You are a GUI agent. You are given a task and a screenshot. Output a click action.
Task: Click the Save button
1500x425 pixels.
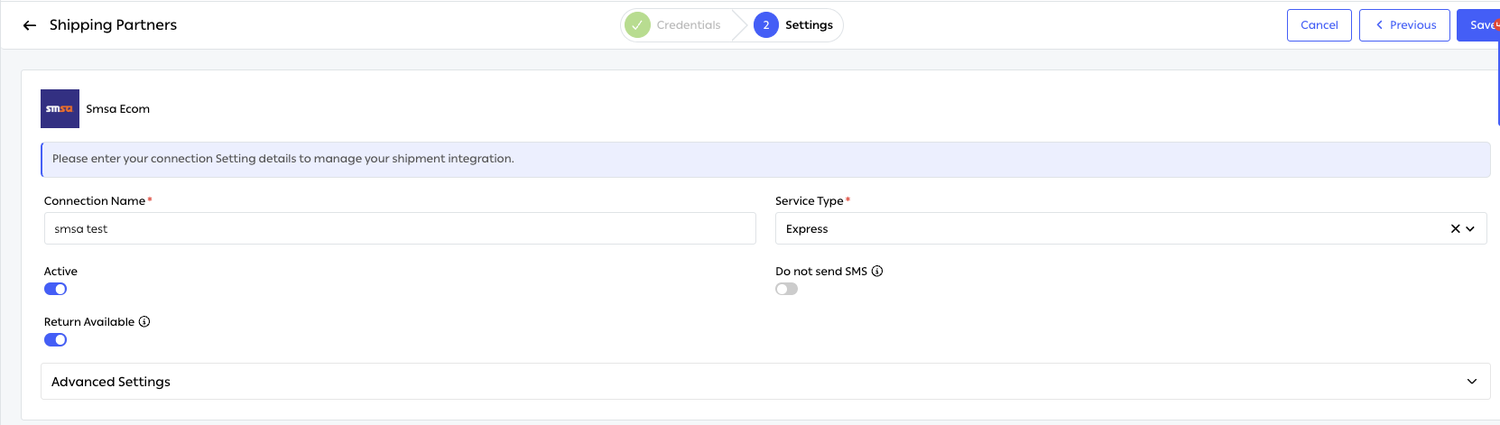1478,25
